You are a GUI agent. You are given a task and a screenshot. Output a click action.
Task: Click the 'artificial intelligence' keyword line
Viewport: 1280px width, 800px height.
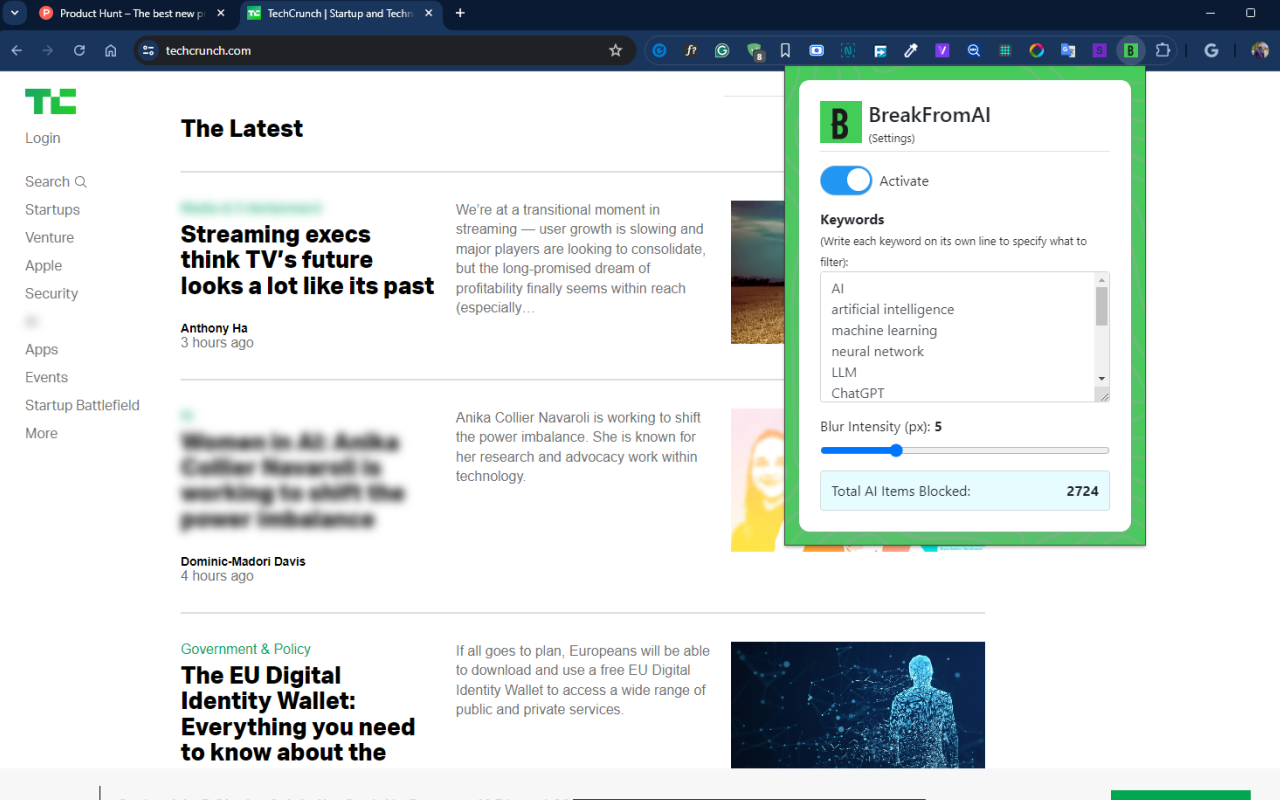[x=893, y=309]
